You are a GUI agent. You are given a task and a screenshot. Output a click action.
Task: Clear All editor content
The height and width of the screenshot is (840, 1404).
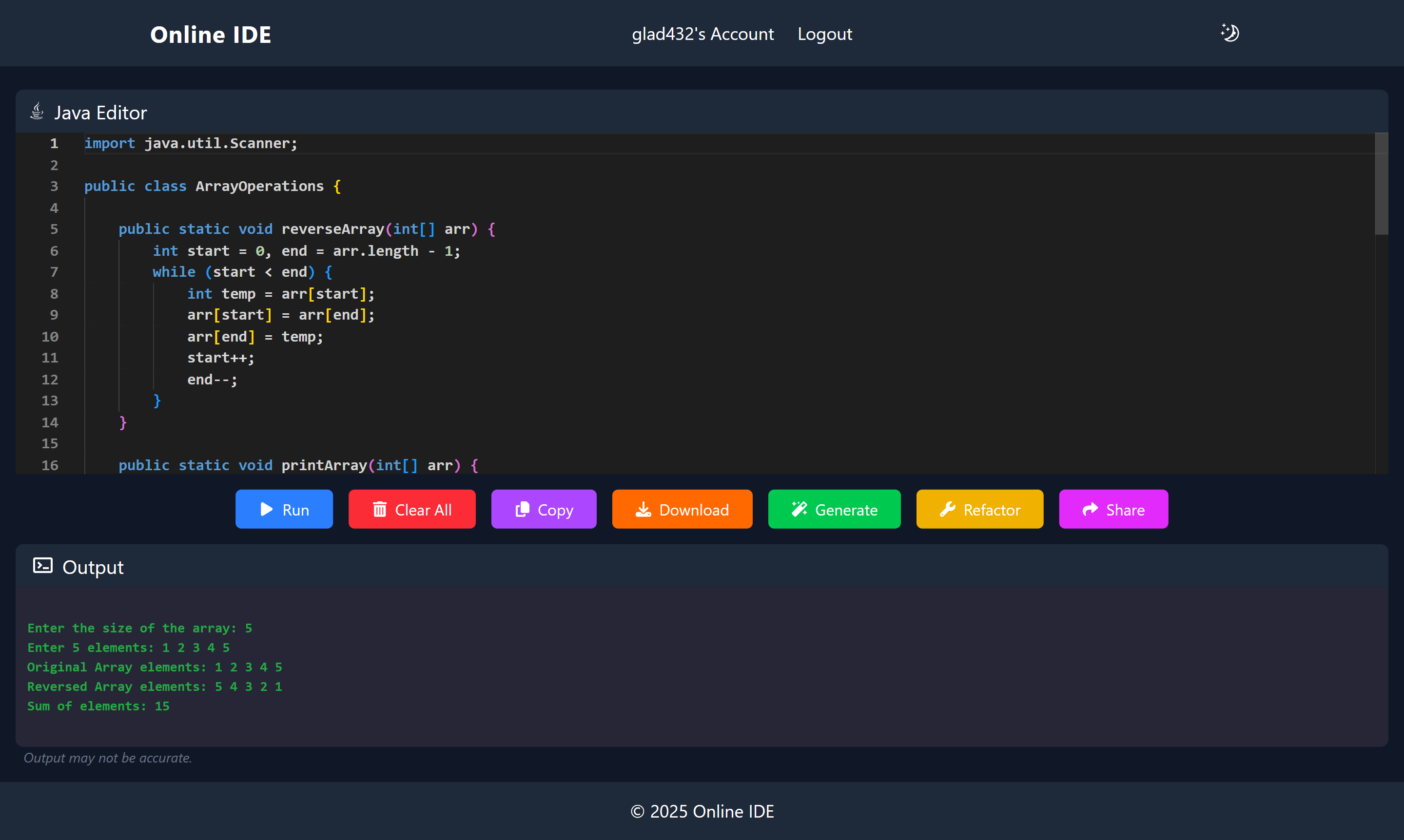point(412,509)
